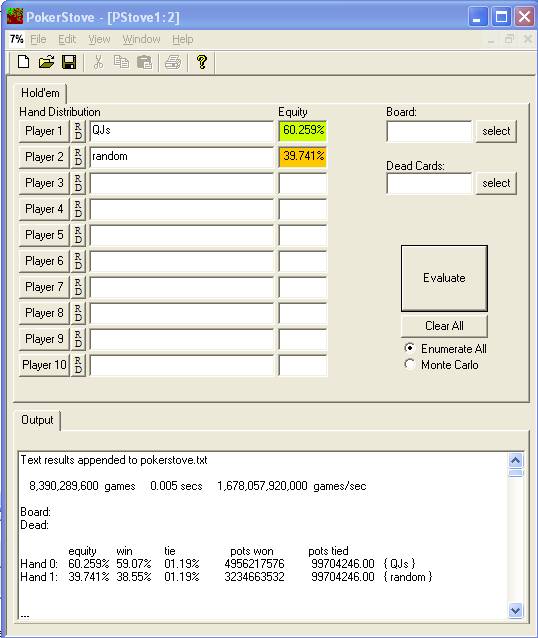Click the Clear All button
538x638 pixels.
(x=444, y=326)
